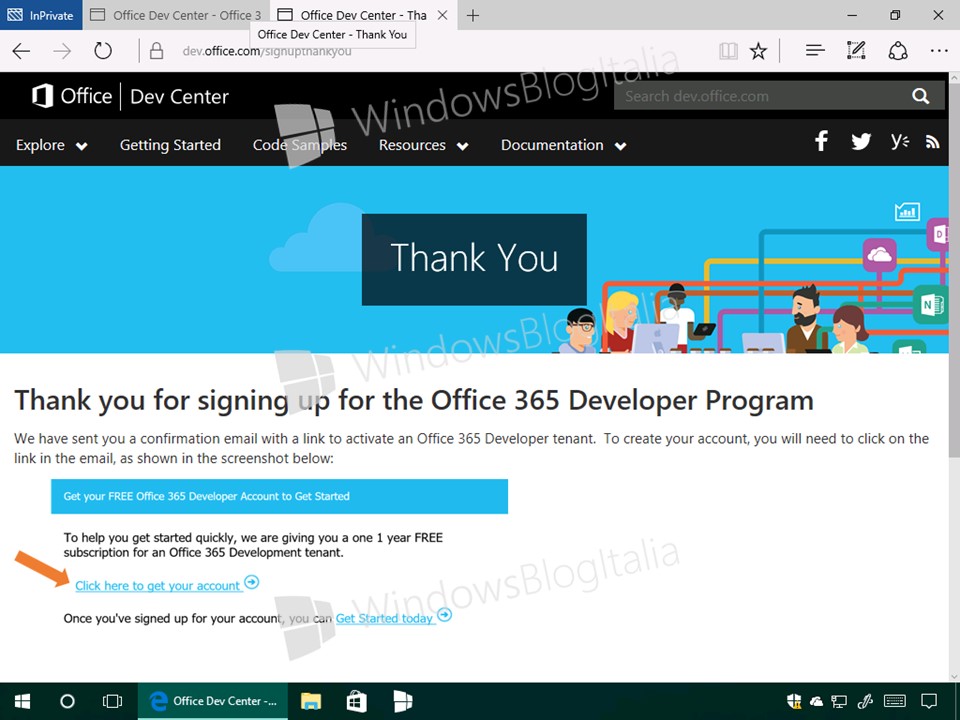
Task: Click the Edge share icon
Action: tap(898, 51)
